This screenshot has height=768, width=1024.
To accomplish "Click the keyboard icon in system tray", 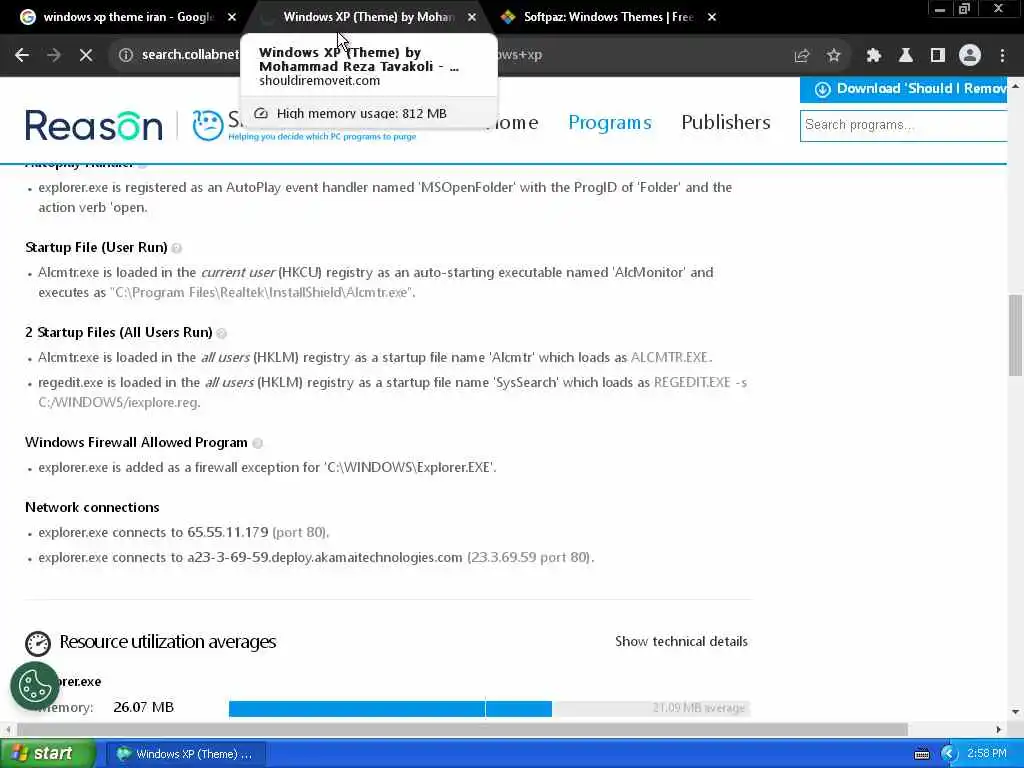I will [x=921, y=754].
